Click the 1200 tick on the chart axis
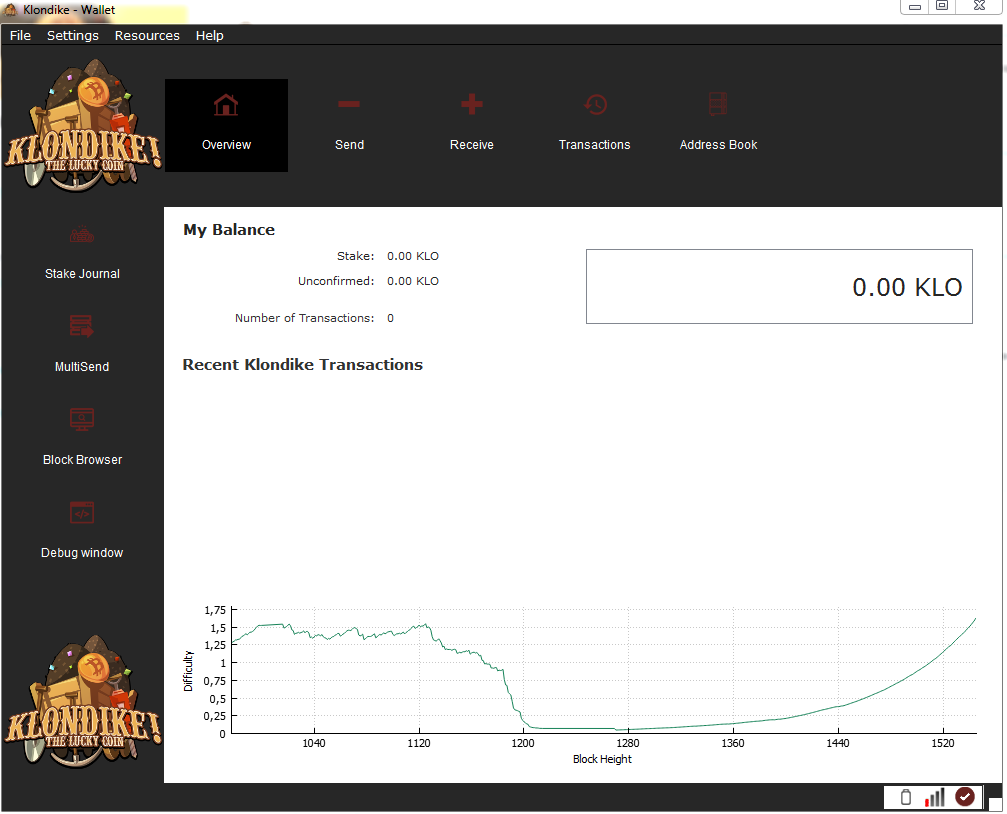The width and height of the screenshot is (1007, 814). (x=523, y=743)
